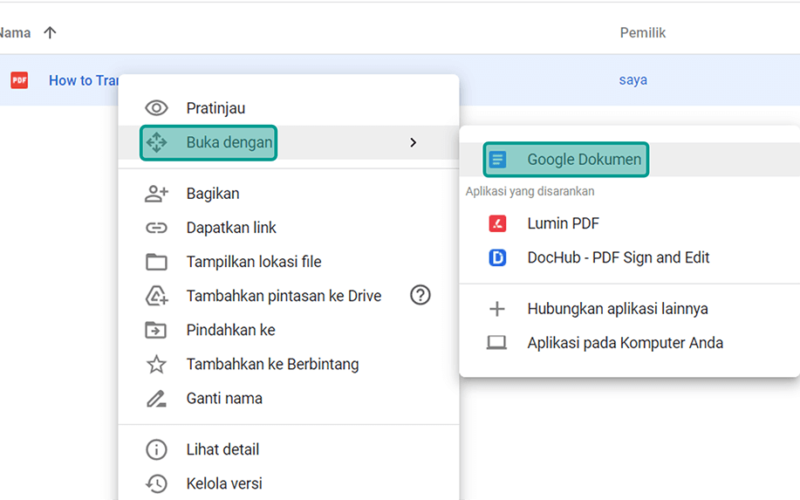Click the Dapatkan link chain icon
The width and height of the screenshot is (800, 500).
(x=156, y=228)
